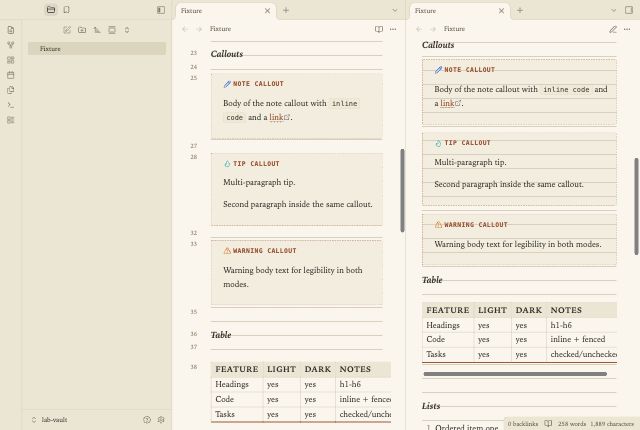Viewport: 640px width, 430px height.
Task: Click breadcrumb 'Fixture' title in right pane header
Action: (x=454, y=29)
